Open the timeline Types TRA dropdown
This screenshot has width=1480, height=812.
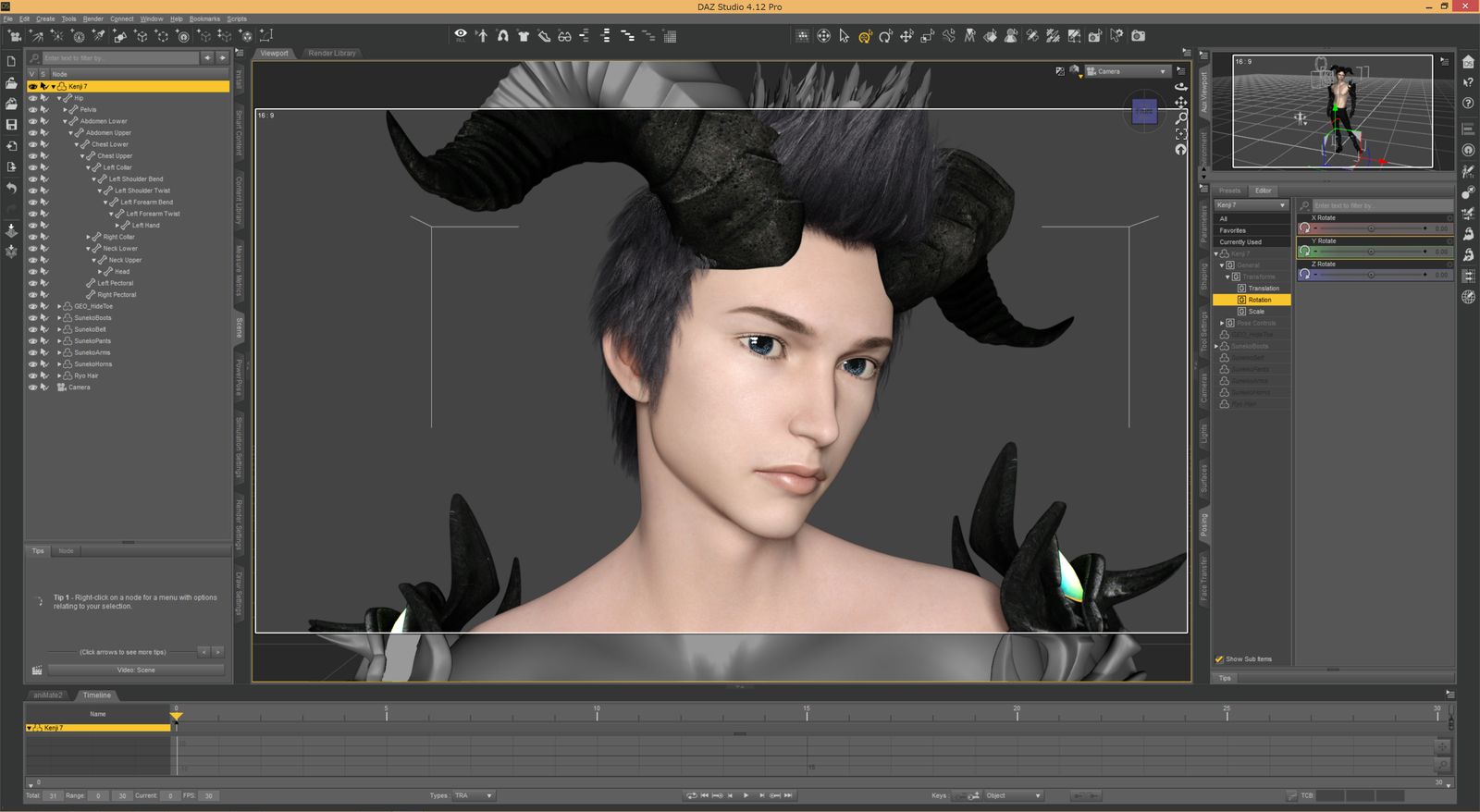point(474,795)
